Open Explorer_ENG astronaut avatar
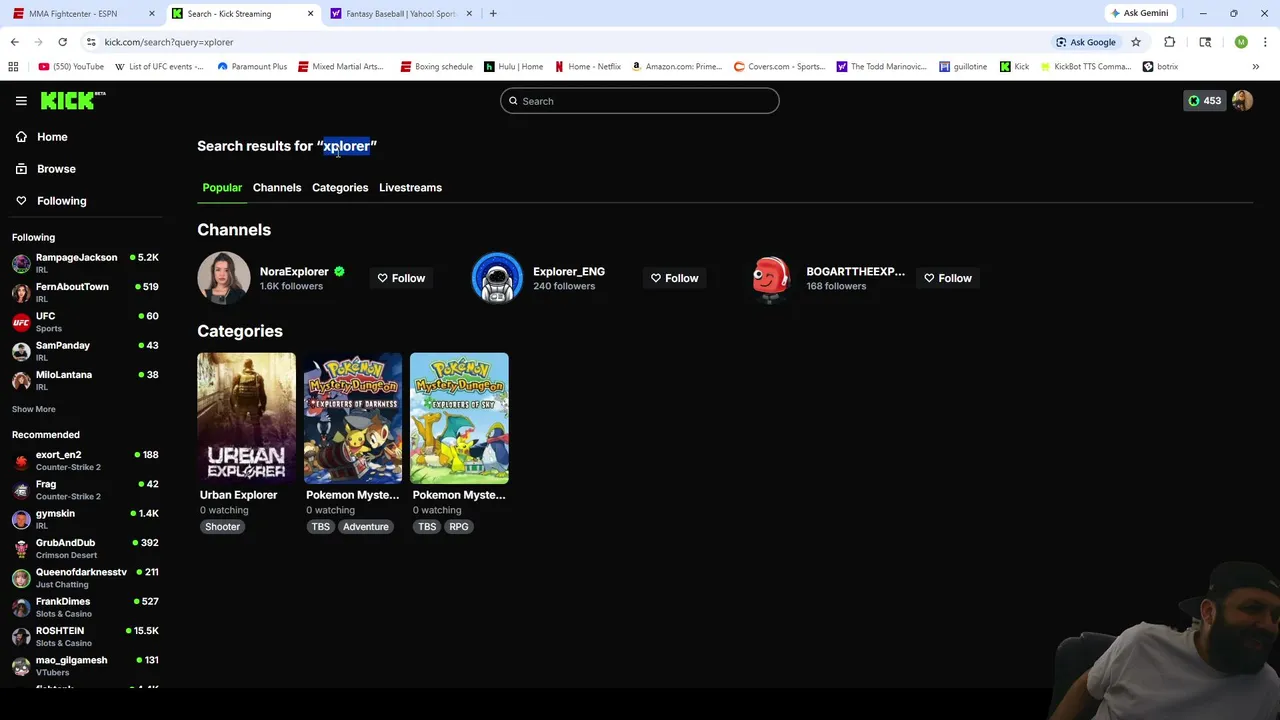This screenshot has width=1280, height=720. click(497, 278)
